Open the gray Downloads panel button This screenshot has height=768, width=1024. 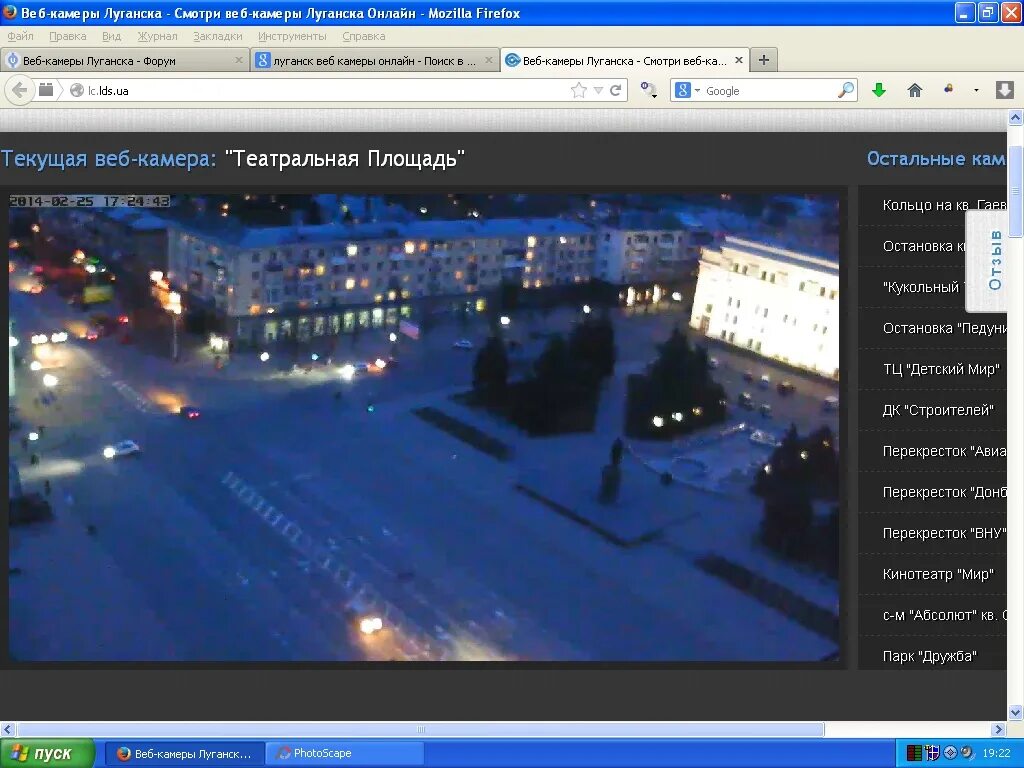(1004, 90)
